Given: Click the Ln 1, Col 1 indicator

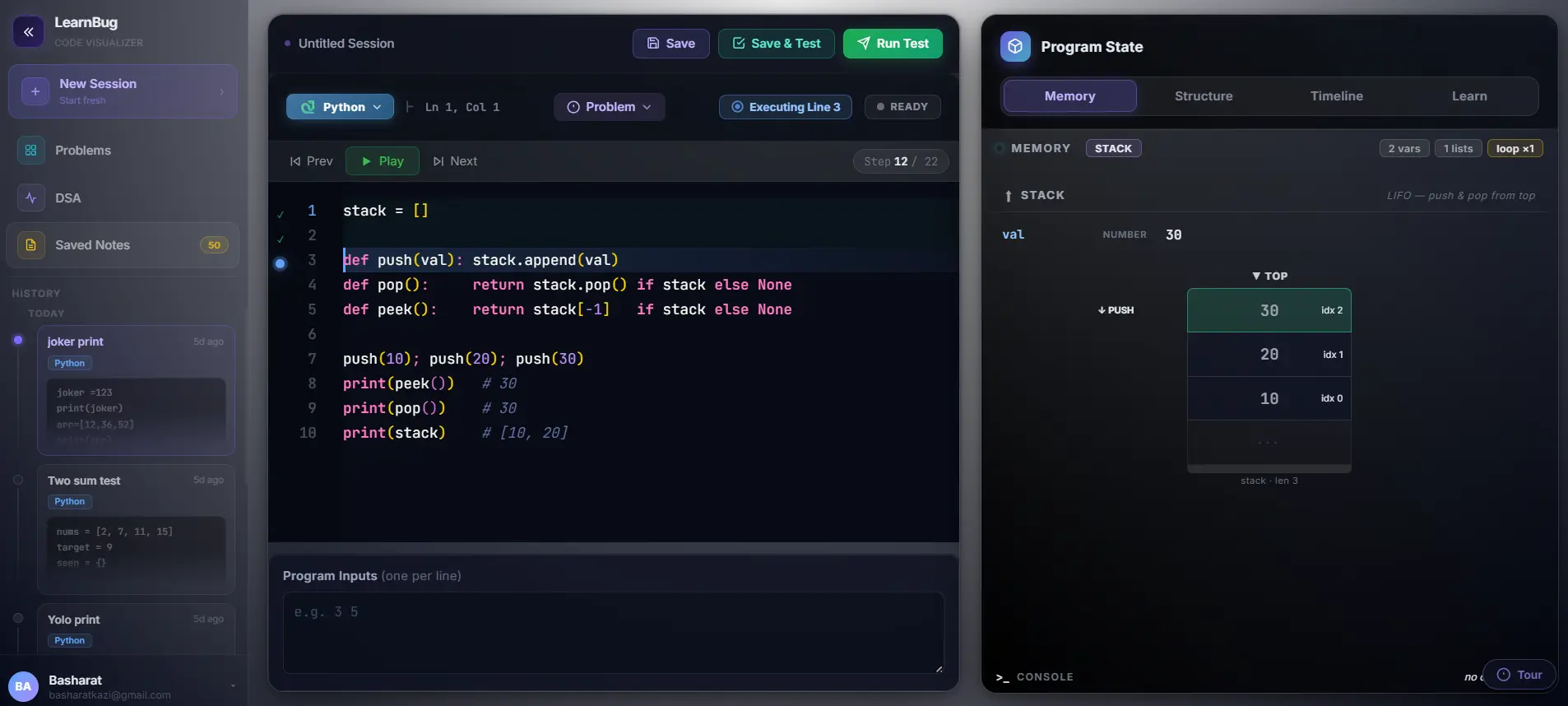Looking at the screenshot, I should point(462,107).
